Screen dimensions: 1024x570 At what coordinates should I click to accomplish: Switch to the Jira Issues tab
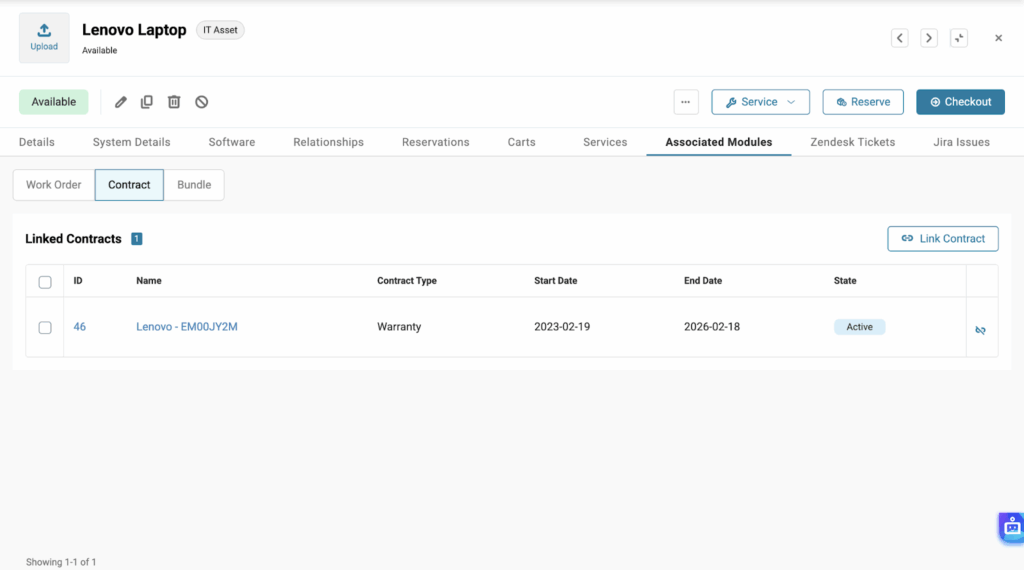[961, 142]
